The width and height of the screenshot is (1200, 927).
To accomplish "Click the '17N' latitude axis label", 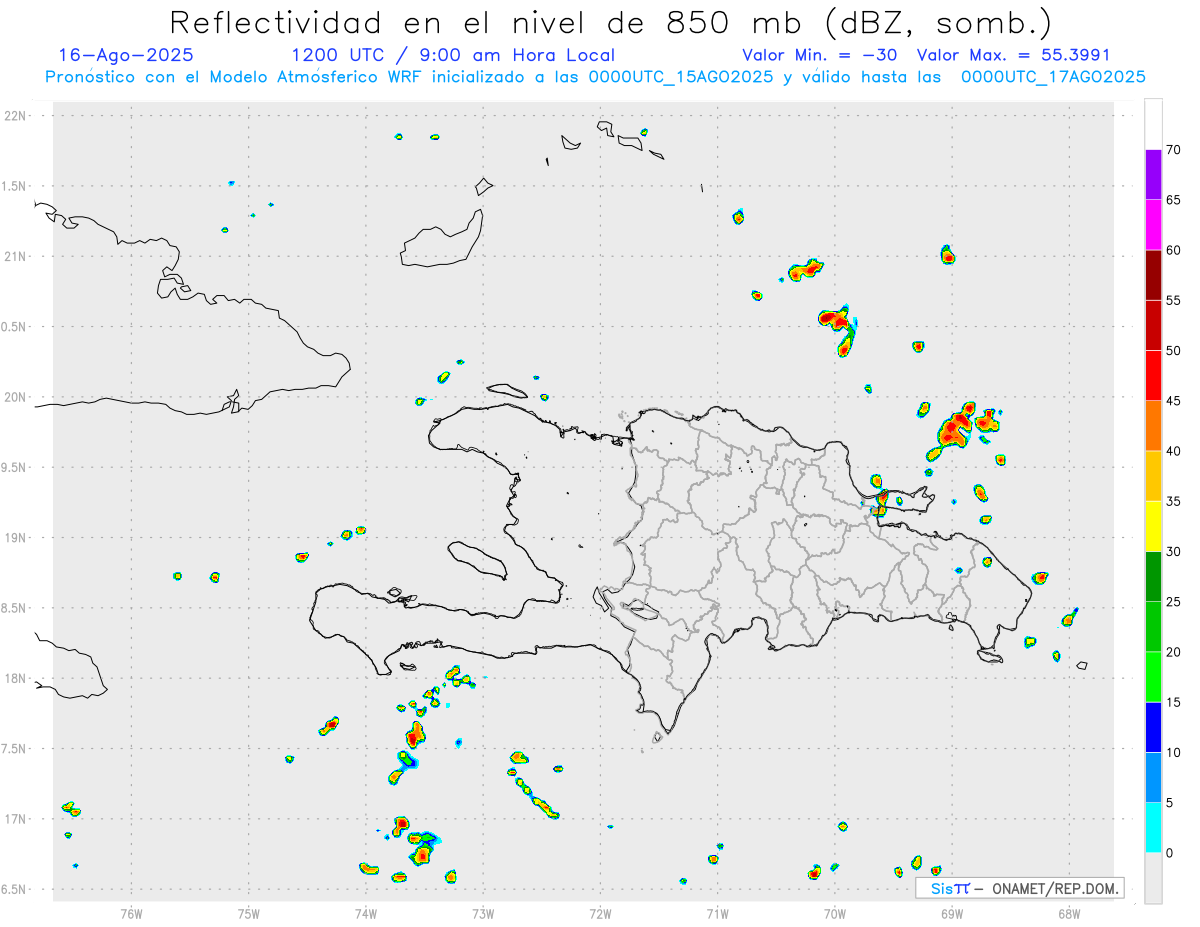I will coord(17,819).
